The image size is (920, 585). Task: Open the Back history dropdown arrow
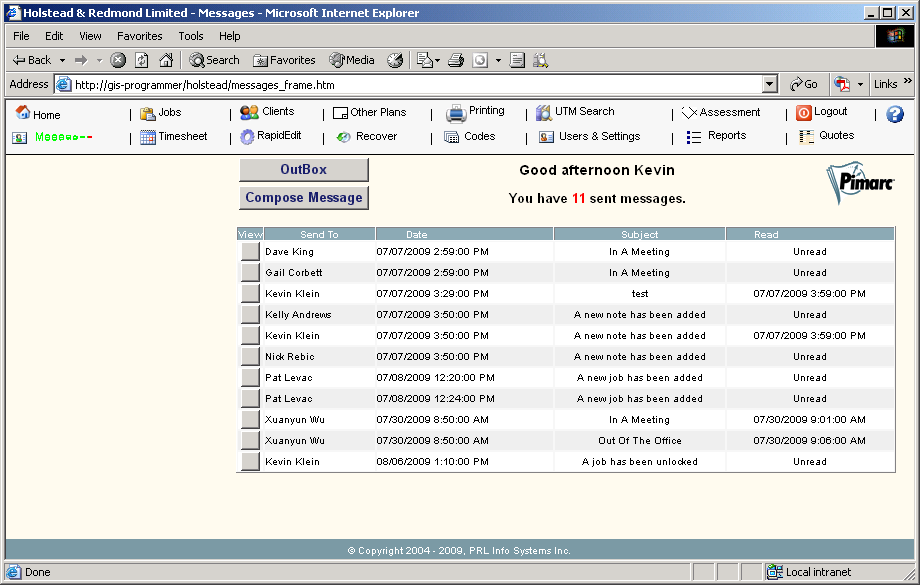[62, 60]
